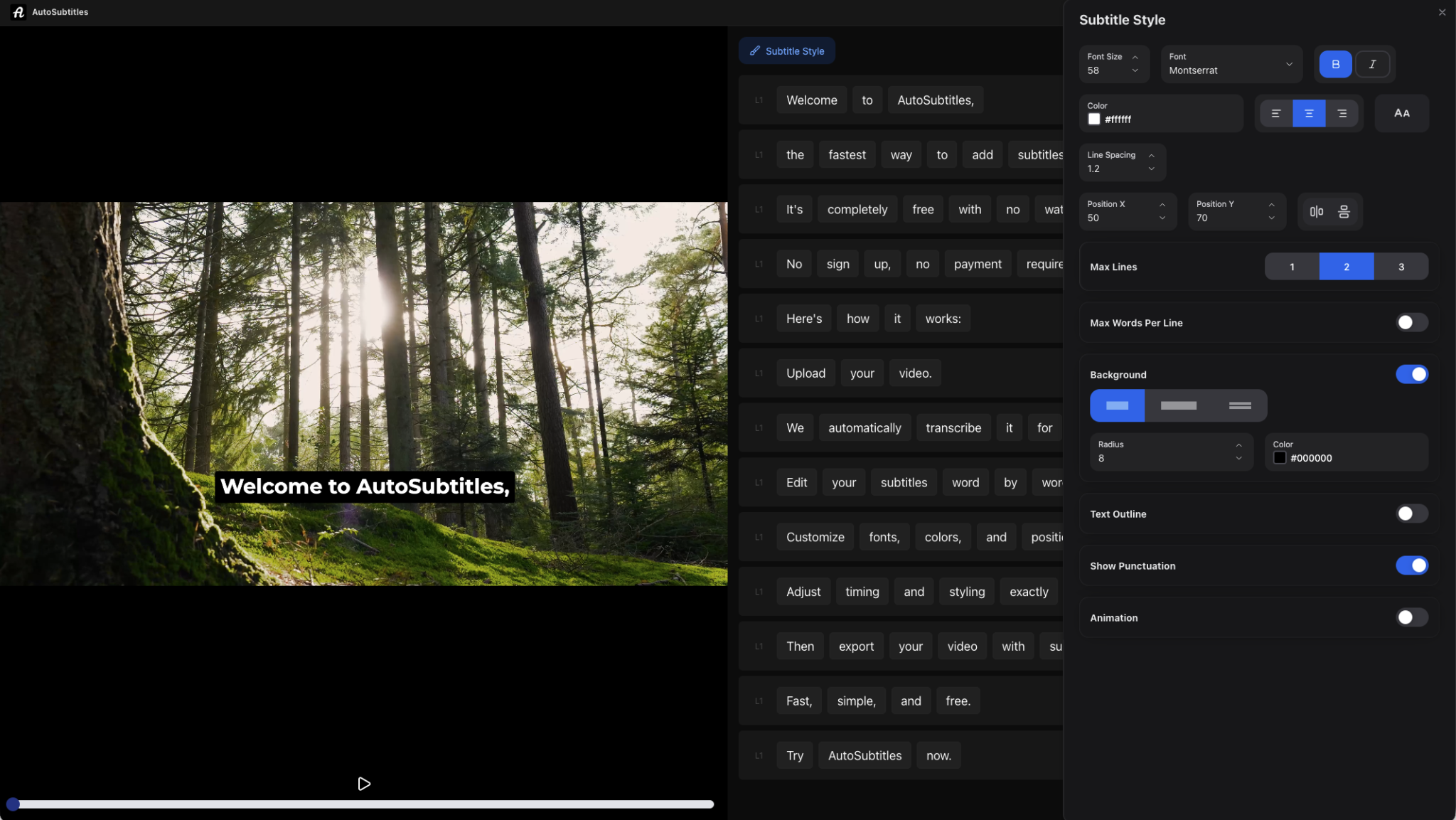Select left text alignment
The width and height of the screenshot is (1456, 820).
click(x=1275, y=112)
